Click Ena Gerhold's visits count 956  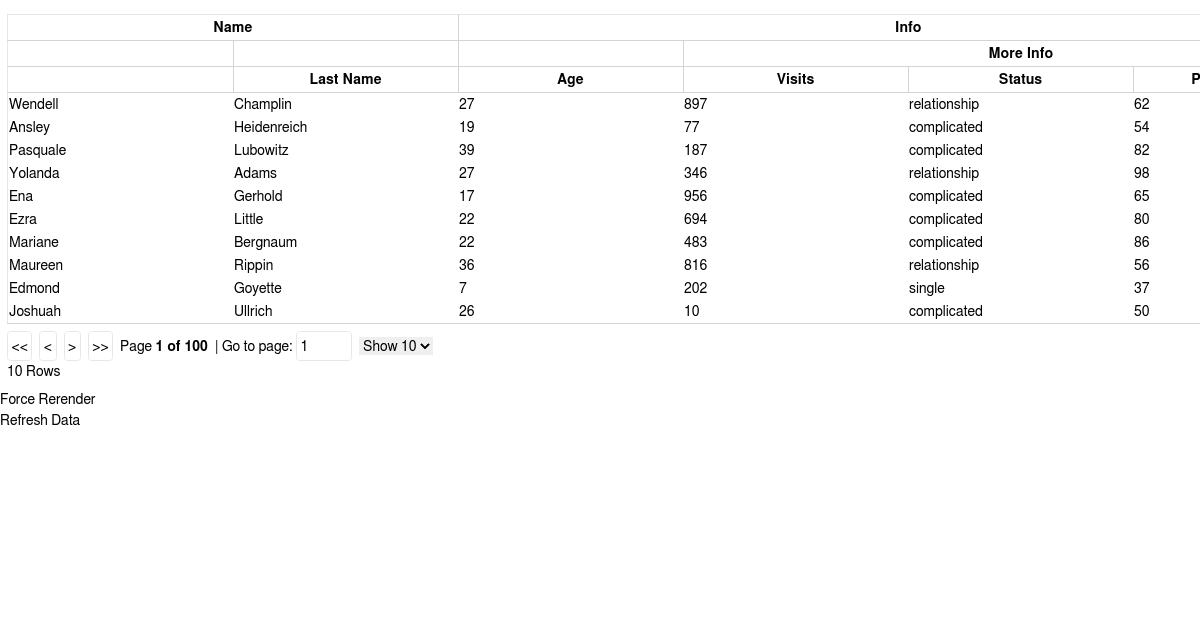tap(695, 196)
